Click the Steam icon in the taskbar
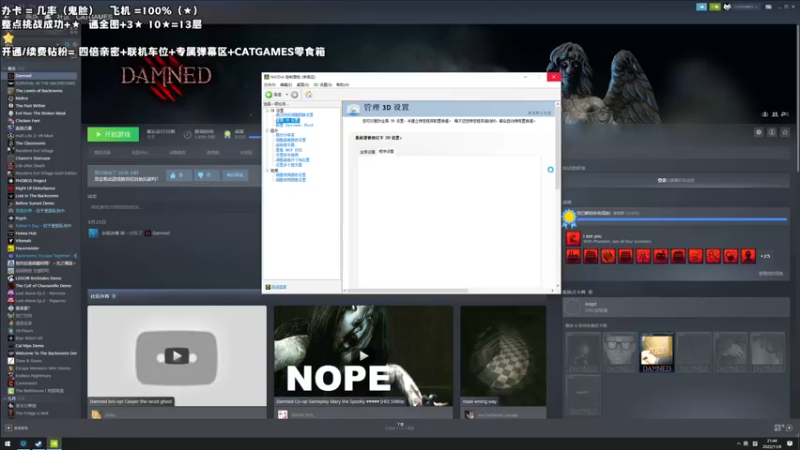 38,444
